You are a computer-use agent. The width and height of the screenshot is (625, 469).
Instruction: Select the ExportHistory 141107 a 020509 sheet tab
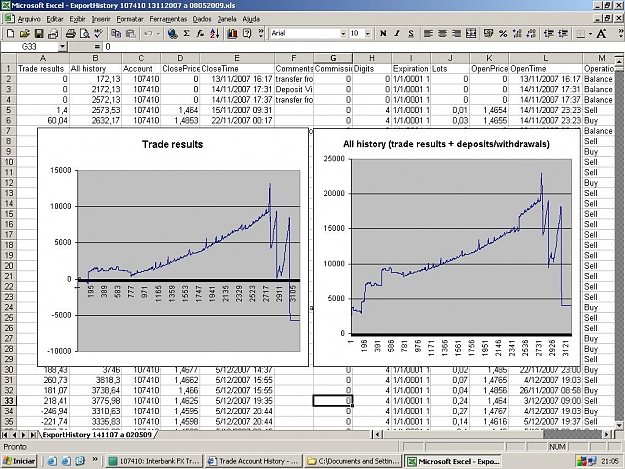tap(97, 434)
